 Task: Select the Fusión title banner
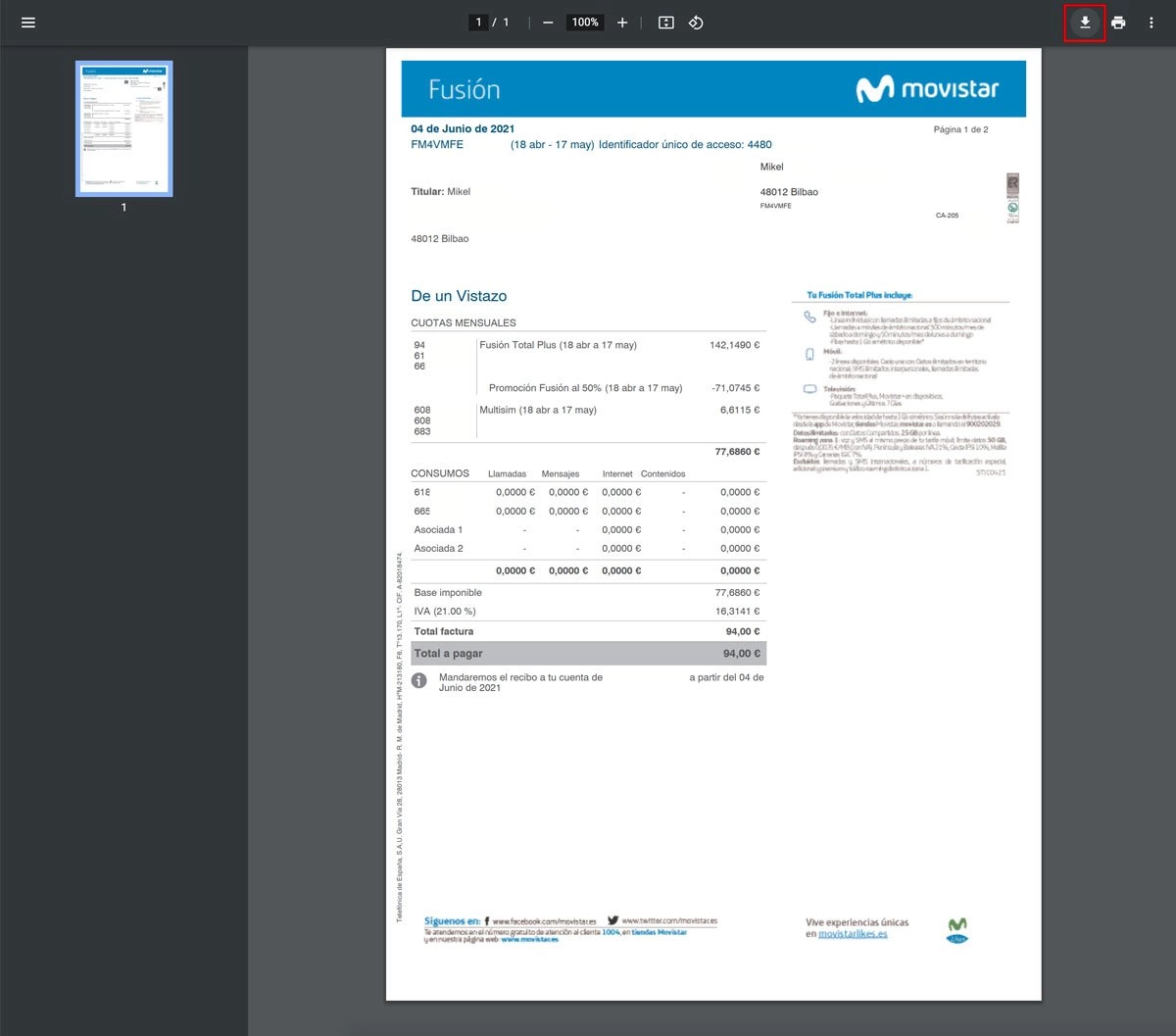(713, 89)
